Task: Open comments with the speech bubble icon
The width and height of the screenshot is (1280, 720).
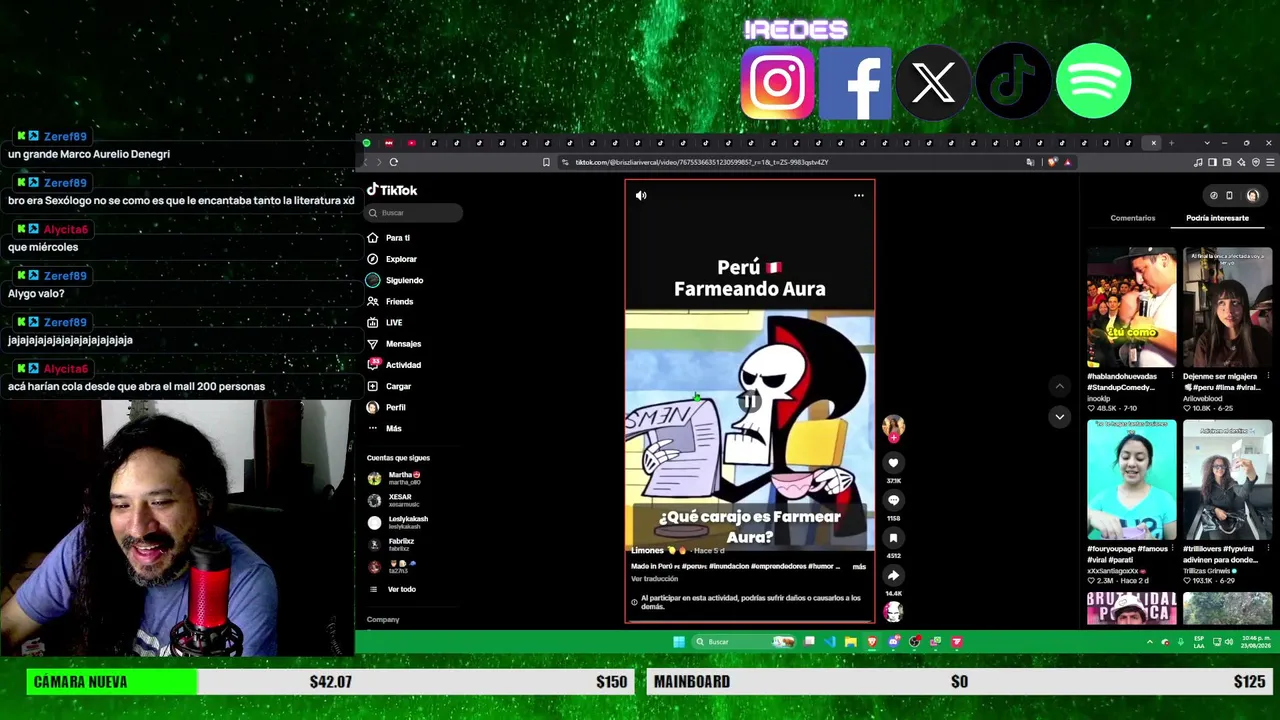Action: (893, 500)
